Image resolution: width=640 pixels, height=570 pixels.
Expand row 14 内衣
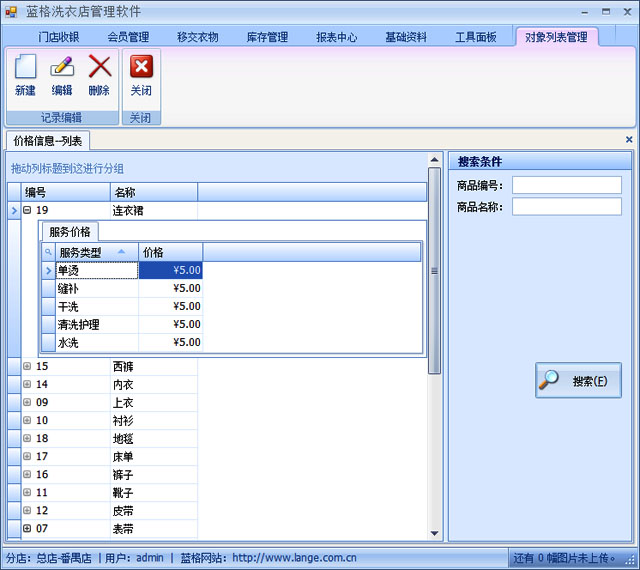[27, 384]
